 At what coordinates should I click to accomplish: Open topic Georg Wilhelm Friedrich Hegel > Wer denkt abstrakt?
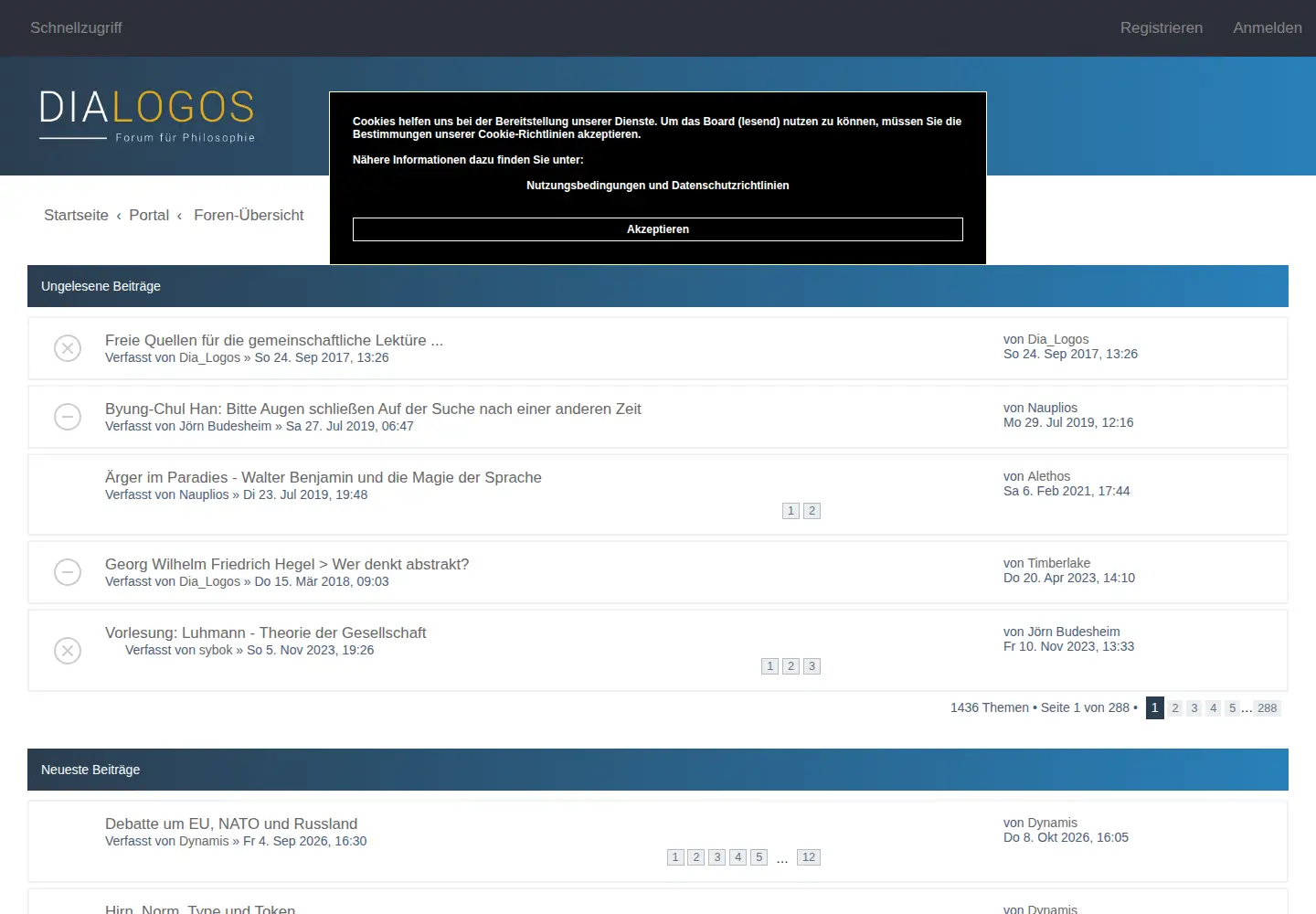[287, 564]
